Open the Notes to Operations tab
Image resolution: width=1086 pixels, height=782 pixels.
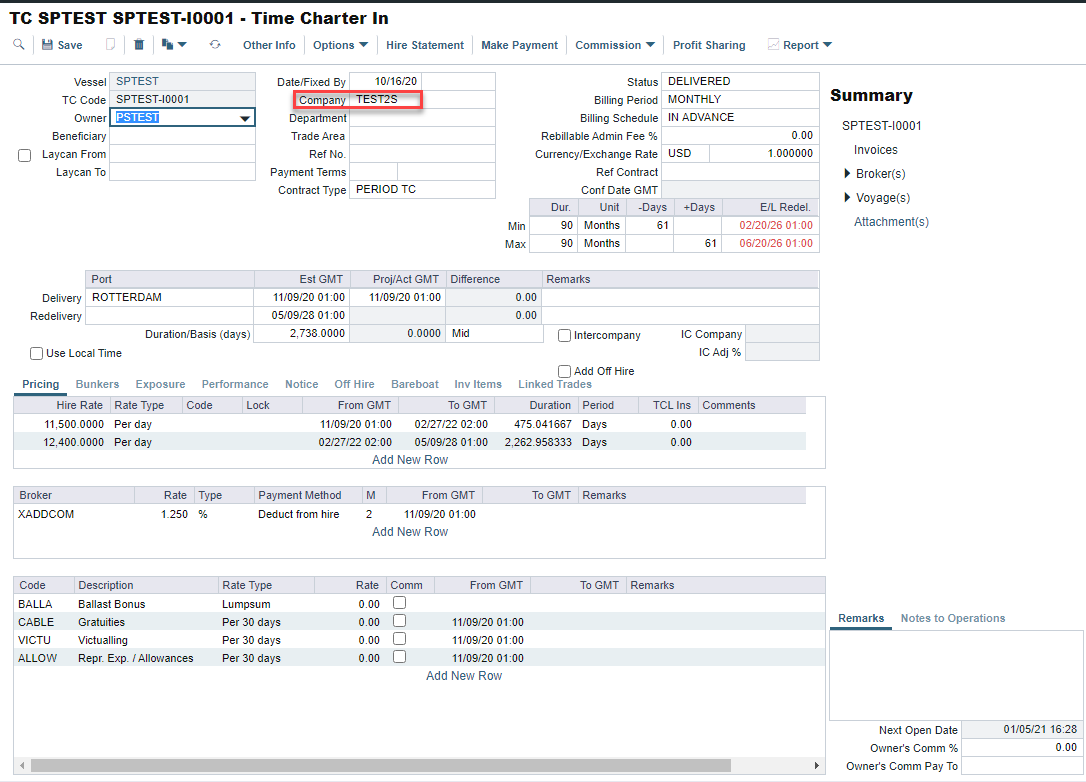952,618
